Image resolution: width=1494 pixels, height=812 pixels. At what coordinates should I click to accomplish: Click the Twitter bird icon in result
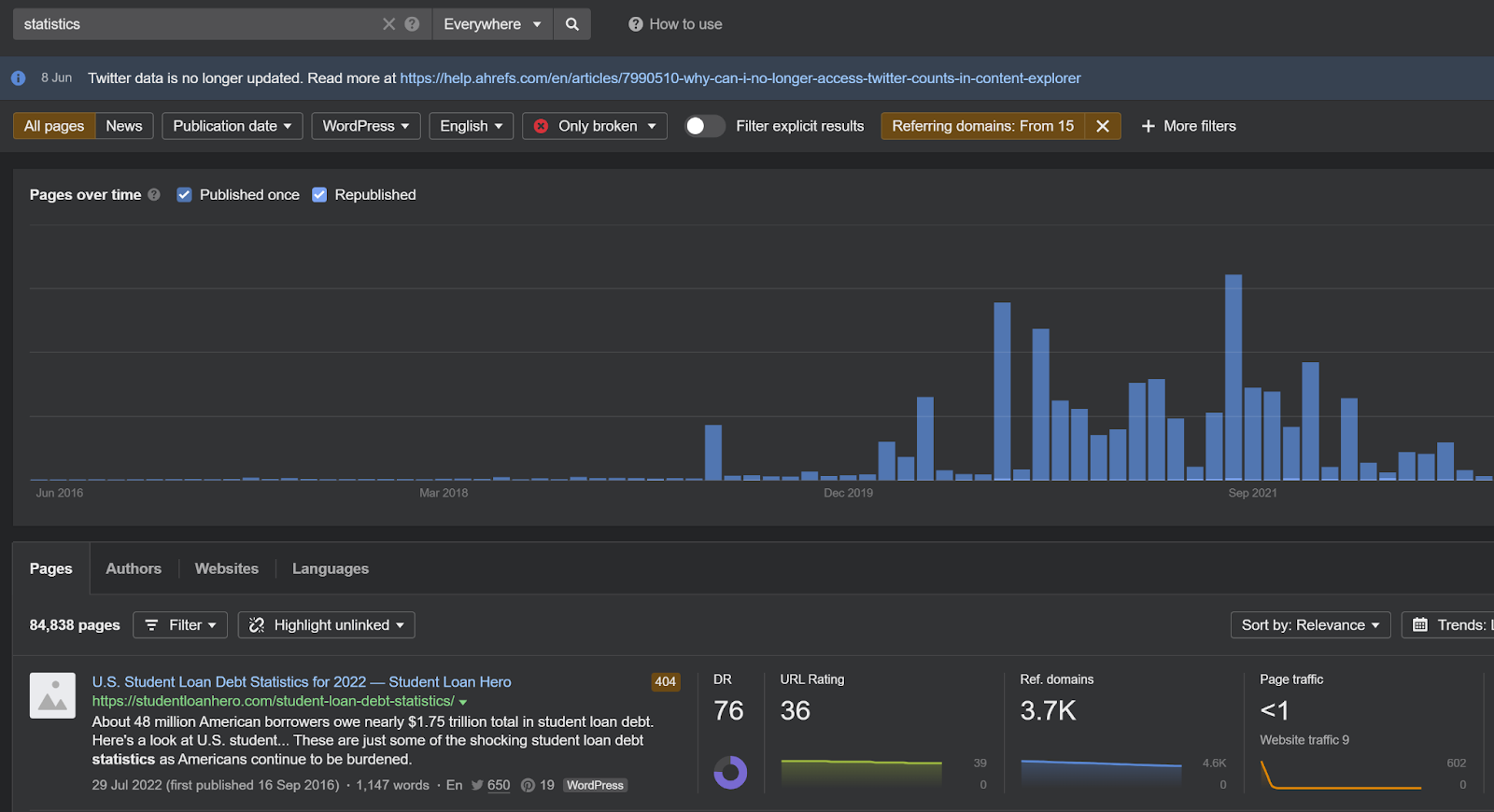477,786
